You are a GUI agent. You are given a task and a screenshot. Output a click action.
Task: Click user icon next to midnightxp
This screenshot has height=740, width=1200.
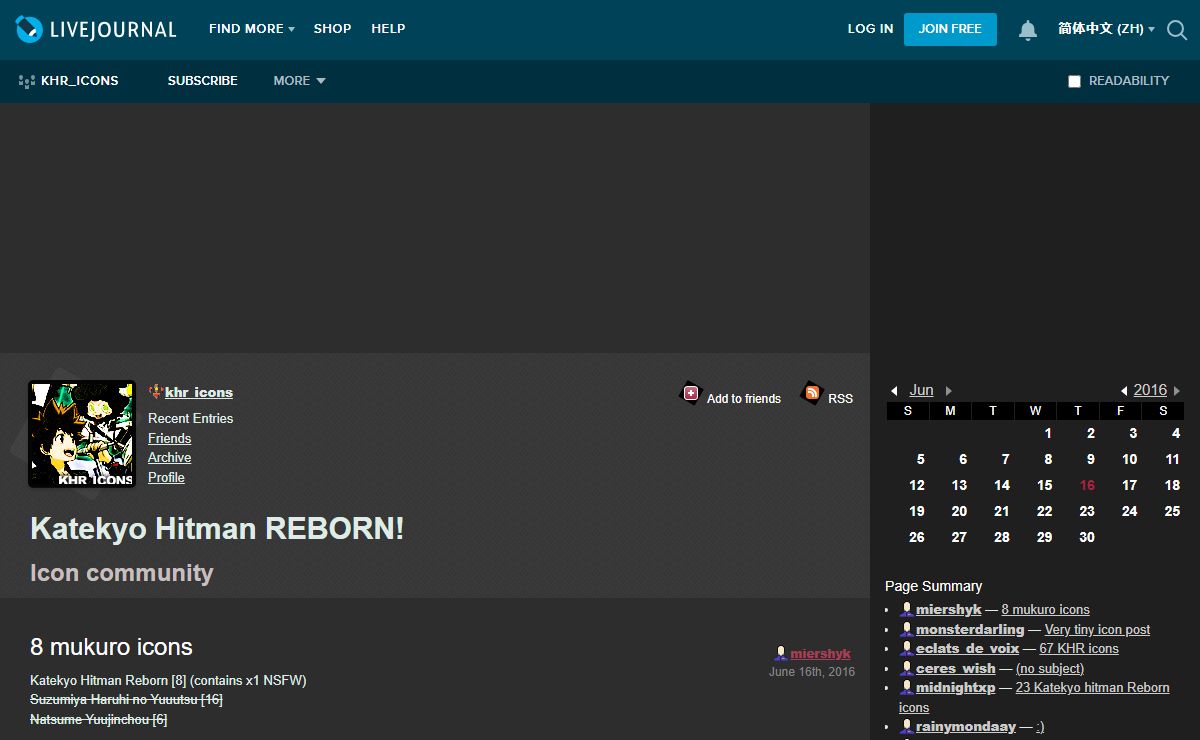tap(907, 687)
